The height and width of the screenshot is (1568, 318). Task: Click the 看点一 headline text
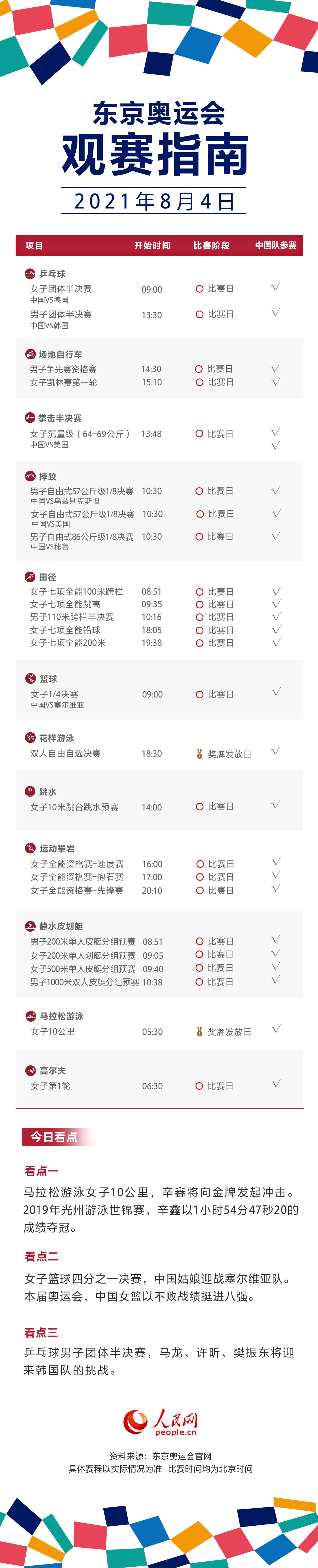(x=42, y=1170)
